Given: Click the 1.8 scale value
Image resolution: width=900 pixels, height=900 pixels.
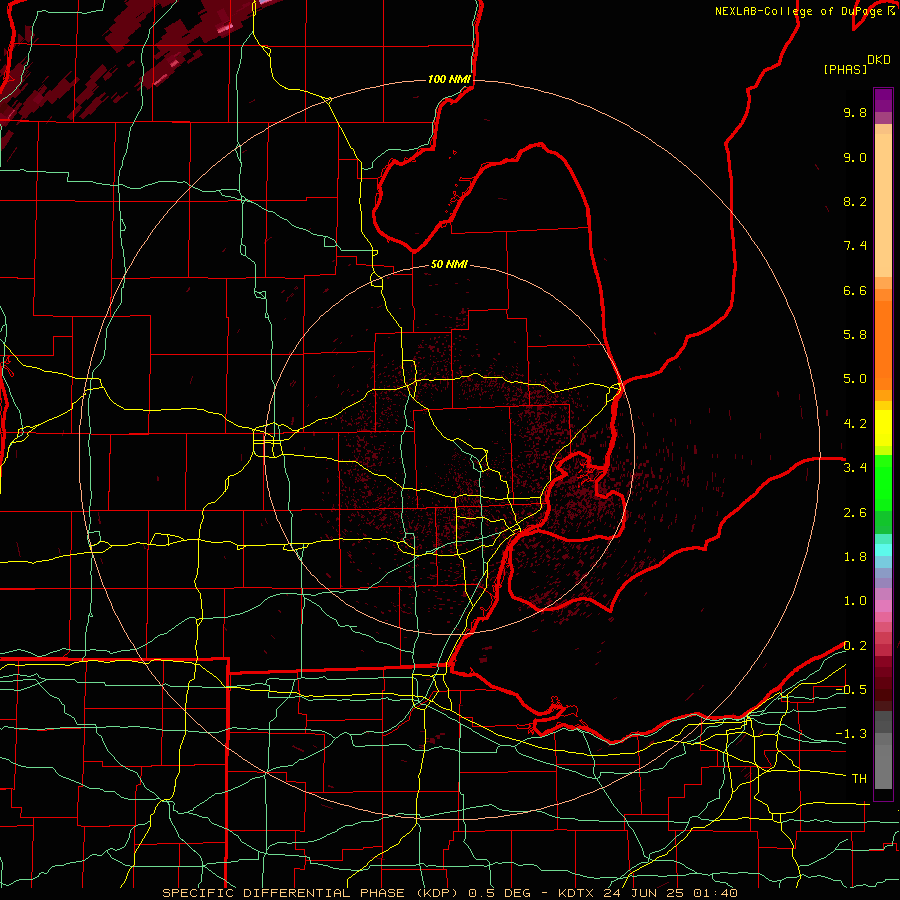Looking at the screenshot, I should (x=855, y=557).
